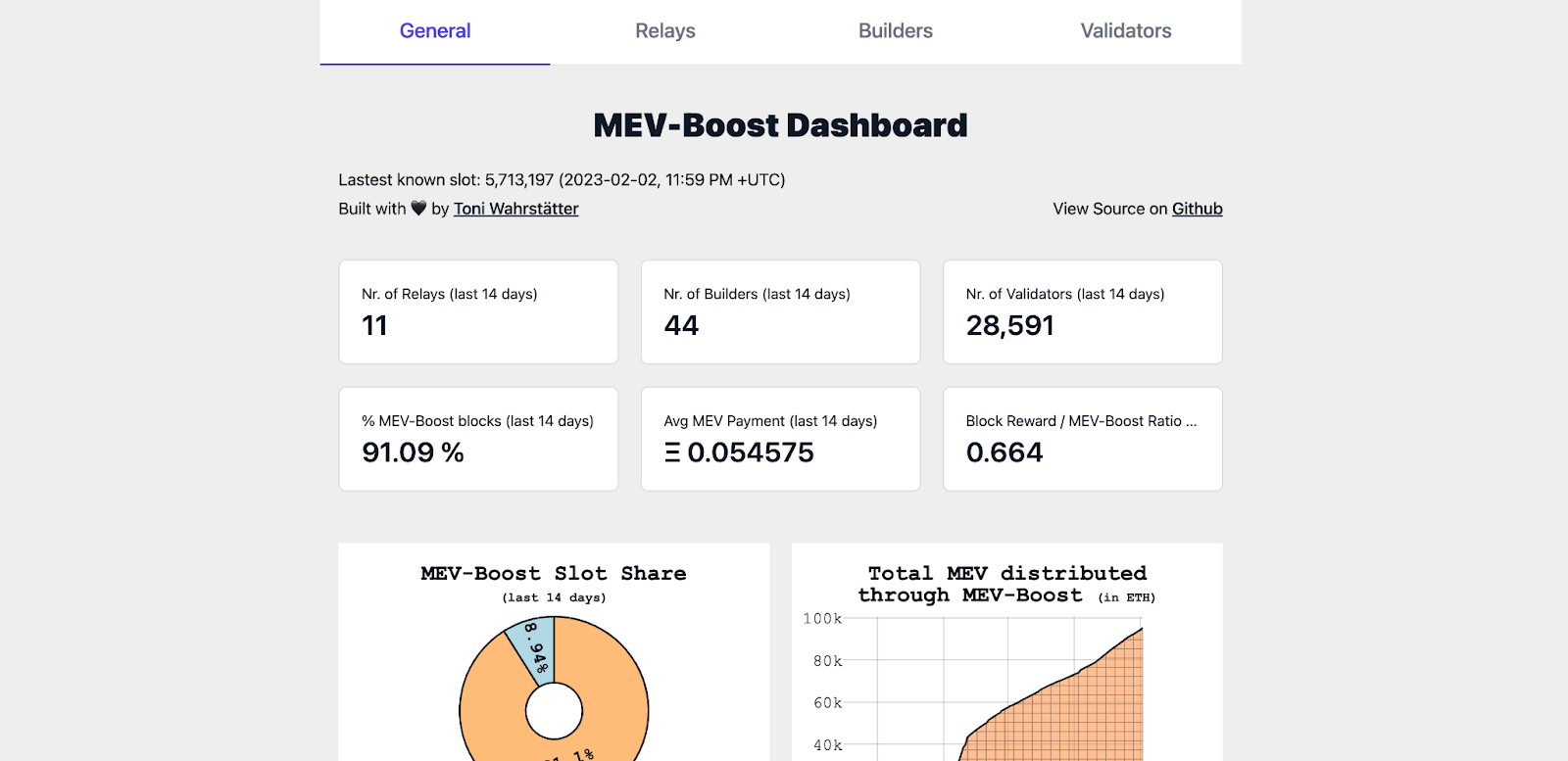Click the % MEV-Boost blocks stat card
Screen dimensions: 1568x761
tap(477, 438)
